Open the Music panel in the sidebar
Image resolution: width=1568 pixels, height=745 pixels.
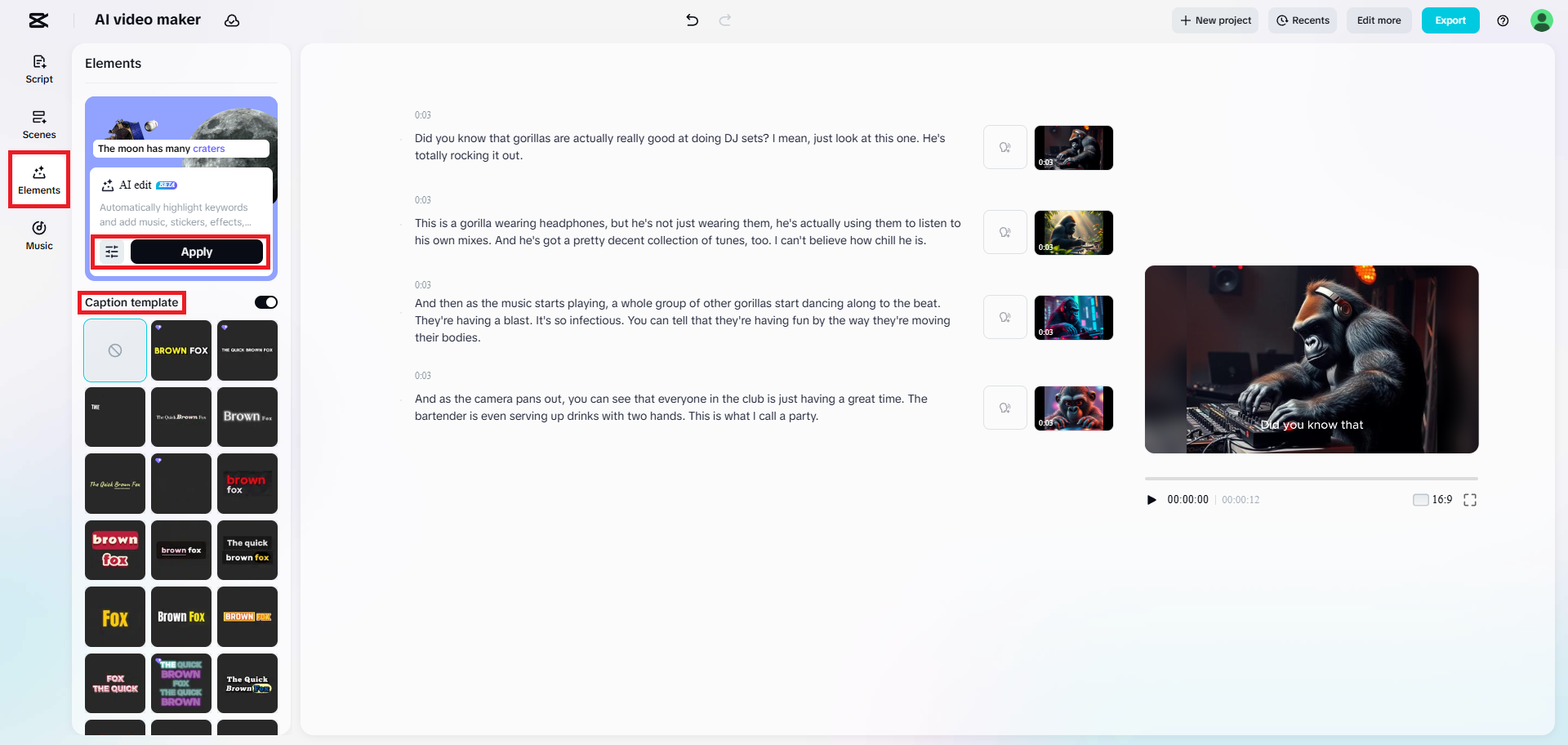point(38,236)
